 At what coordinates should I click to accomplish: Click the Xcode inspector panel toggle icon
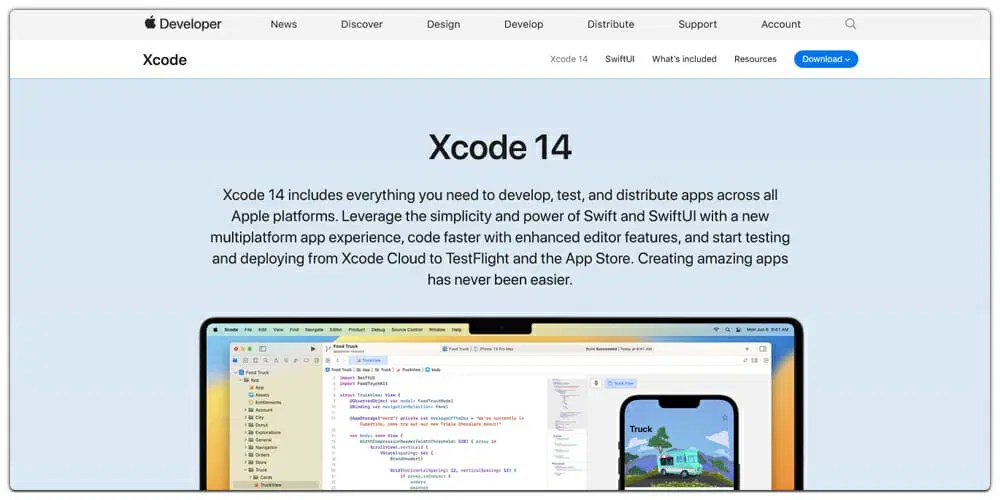(763, 349)
